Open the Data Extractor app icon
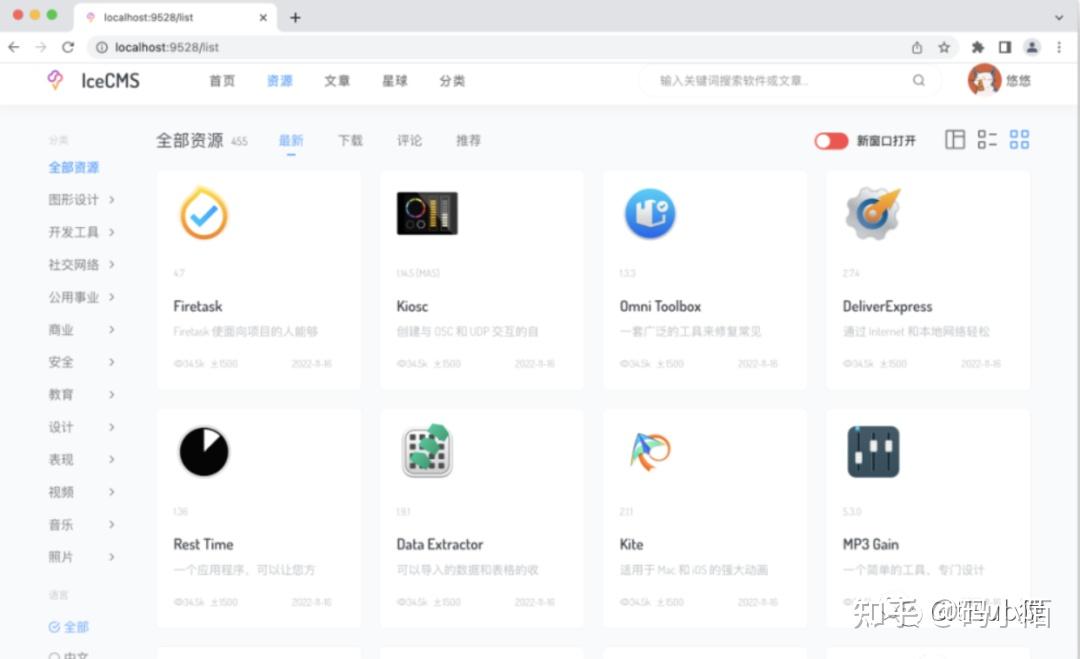 (427, 452)
